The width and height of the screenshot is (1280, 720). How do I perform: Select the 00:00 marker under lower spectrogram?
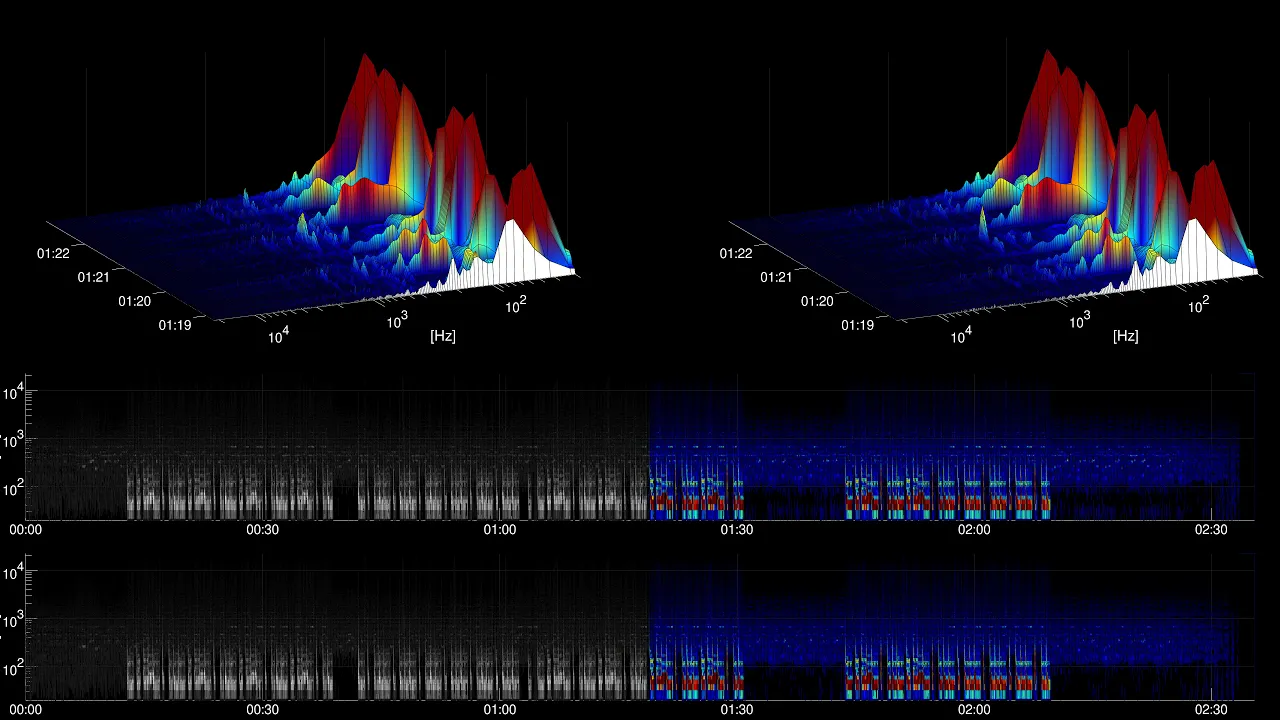(x=25, y=709)
